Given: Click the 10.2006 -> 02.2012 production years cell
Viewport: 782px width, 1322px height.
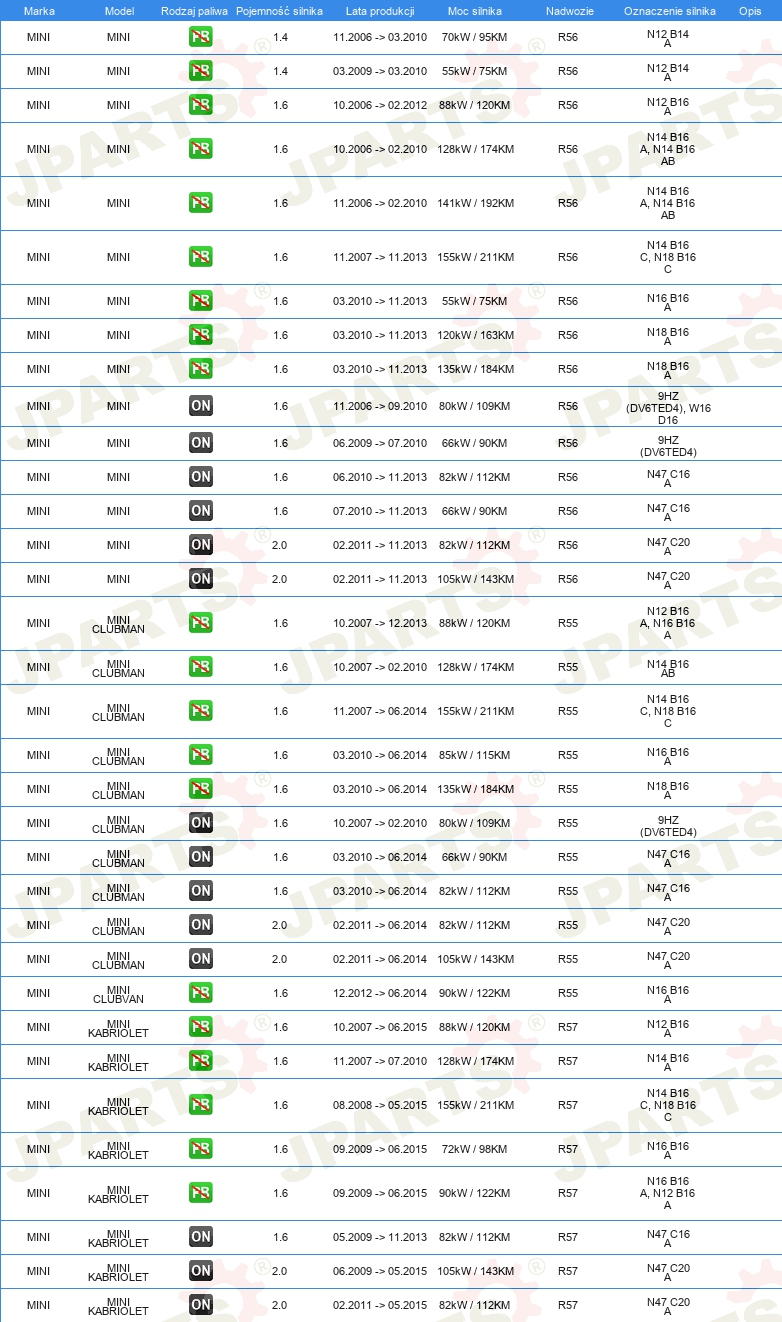Looking at the screenshot, I should (380, 105).
